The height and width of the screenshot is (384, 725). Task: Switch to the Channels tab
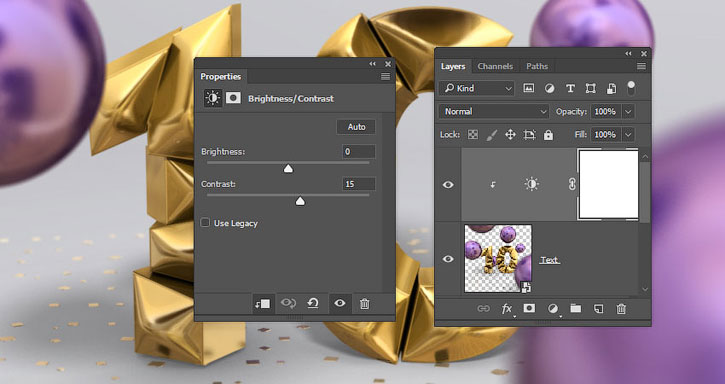point(495,67)
